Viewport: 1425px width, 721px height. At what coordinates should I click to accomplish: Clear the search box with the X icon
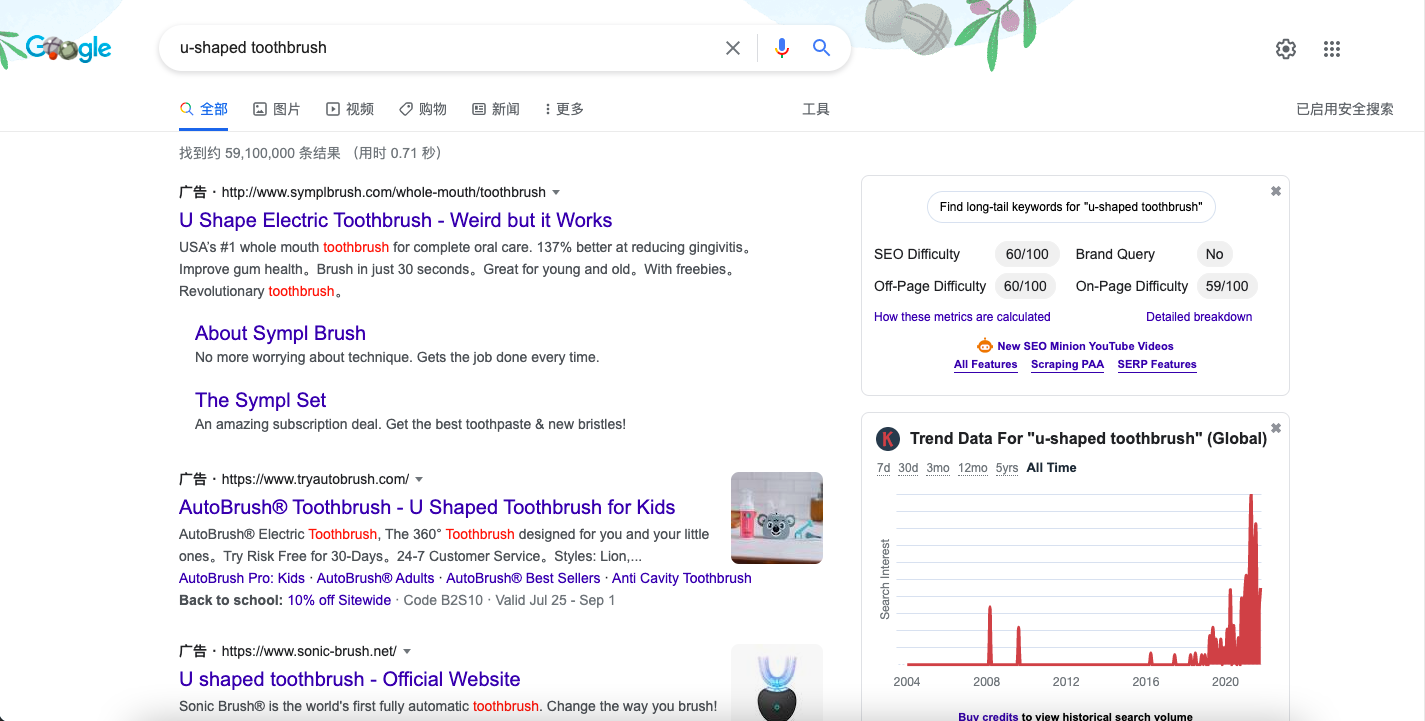coord(733,48)
